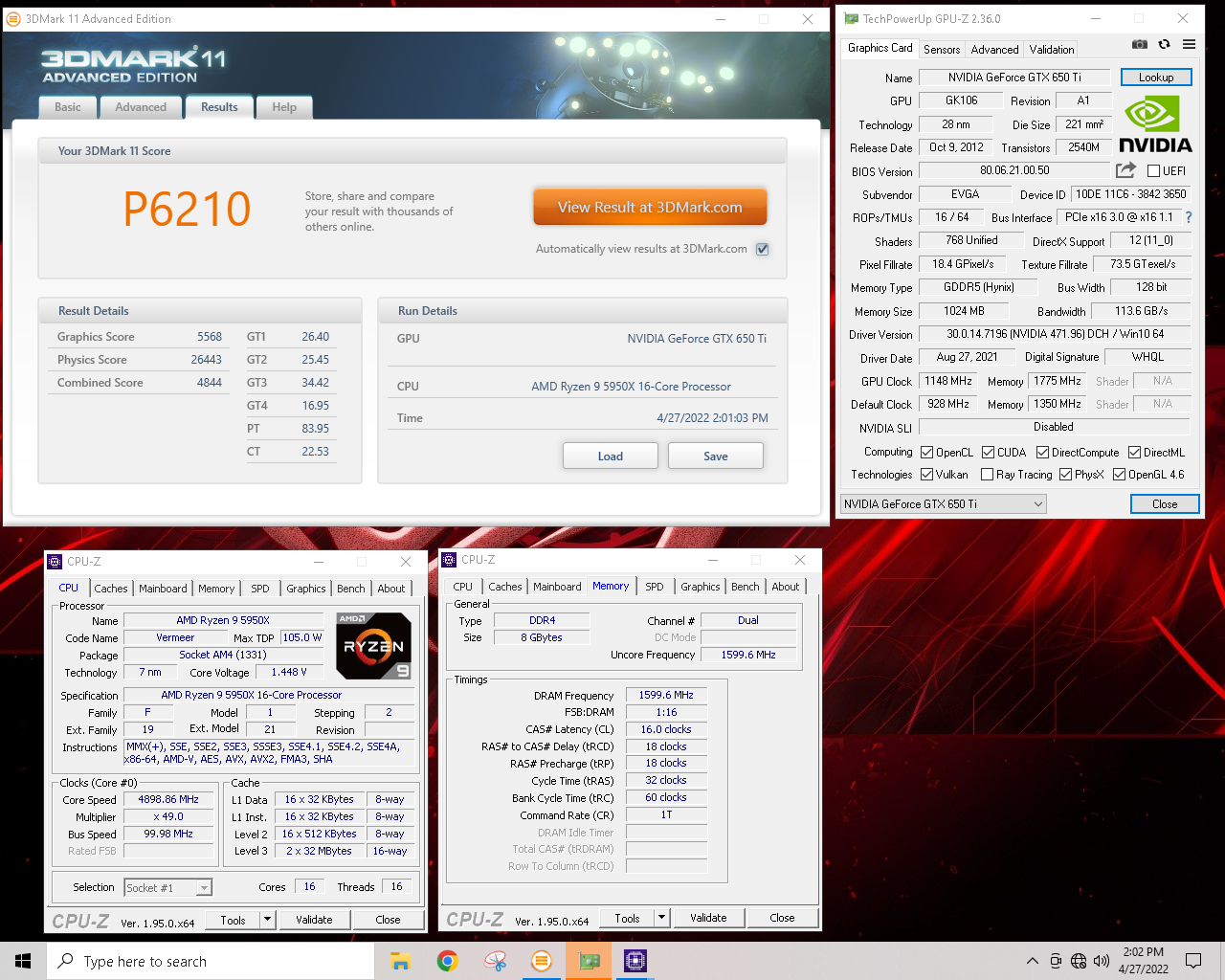
Task: Click the volume tray icon
Action: (1102, 961)
